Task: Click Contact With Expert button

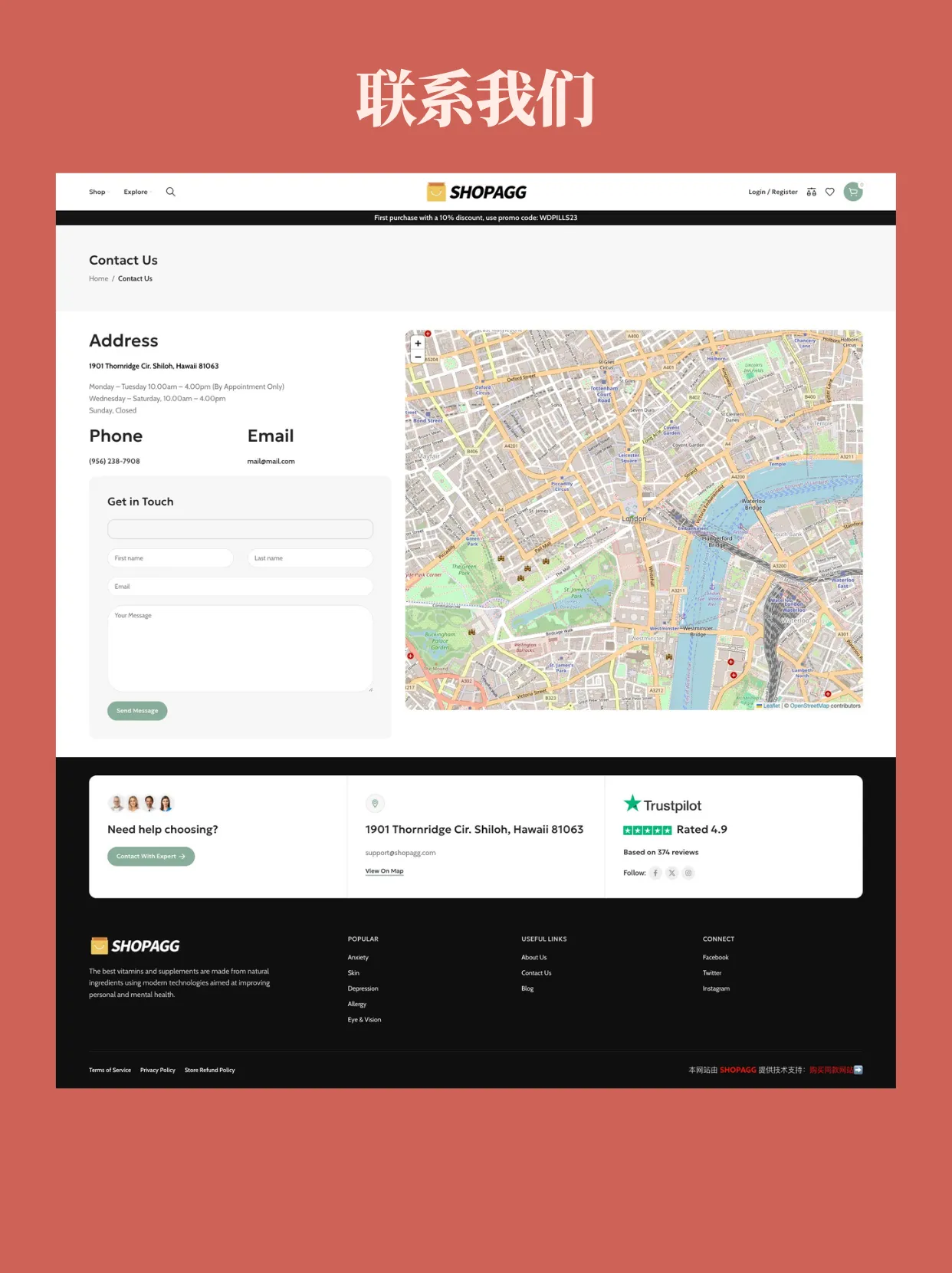Action: tap(151, 857)
